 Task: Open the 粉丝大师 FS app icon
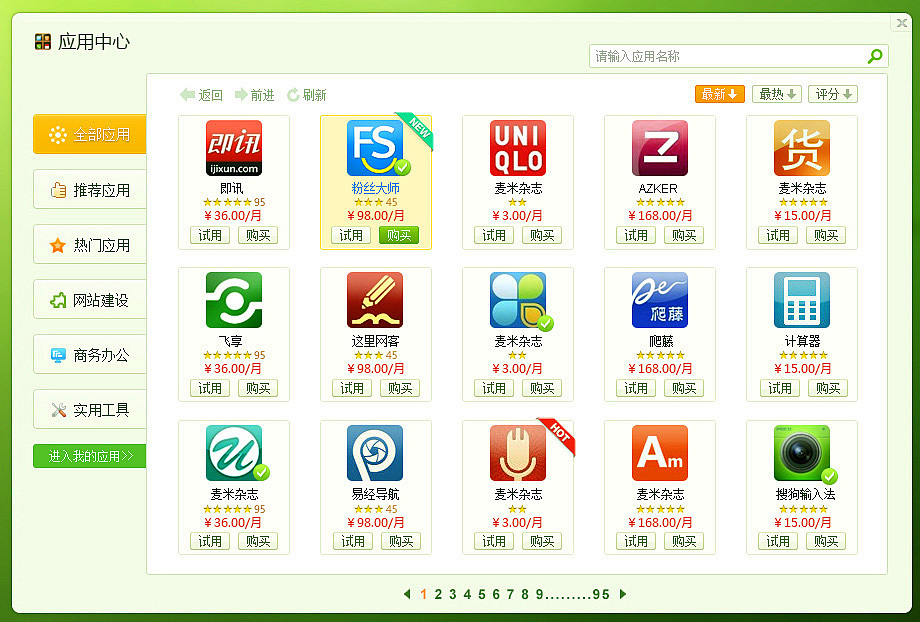[376, 148]
